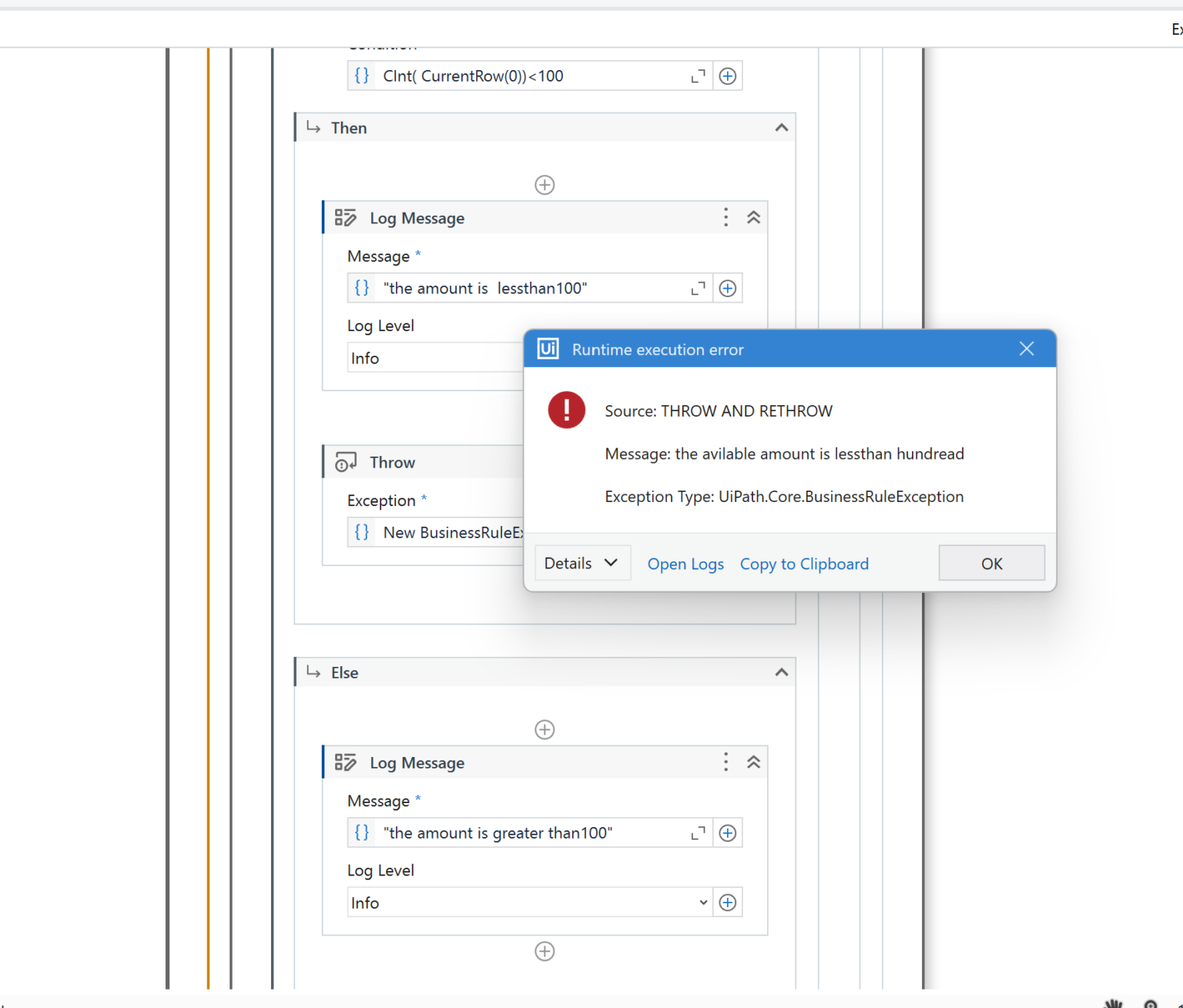Open Logs from the error dialog
The width and height of the screenshot is (1183, 1008).
pos(685,564)
